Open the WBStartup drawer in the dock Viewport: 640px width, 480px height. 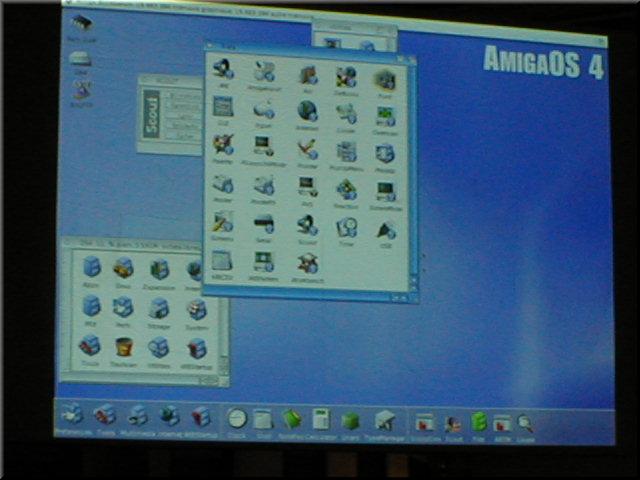[201, 417]
